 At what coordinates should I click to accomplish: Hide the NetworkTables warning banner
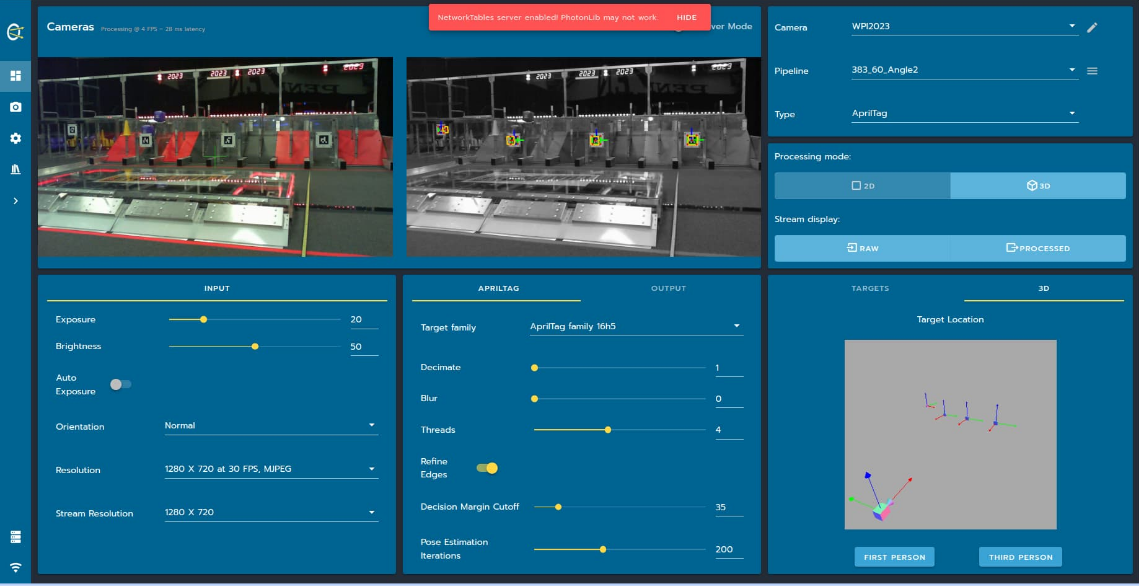tap(686, 18)
